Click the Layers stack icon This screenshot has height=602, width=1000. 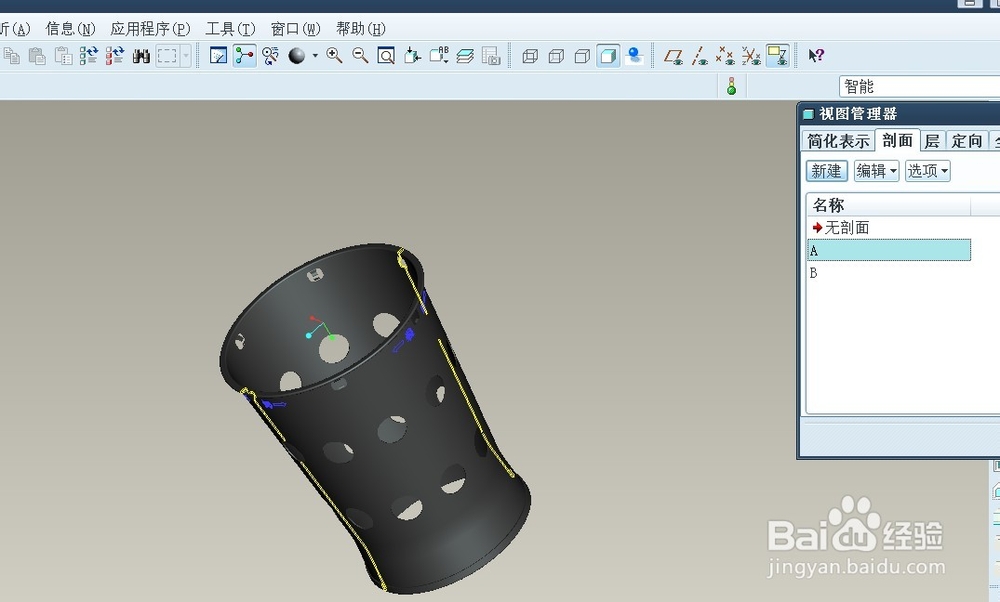[465, 56]
